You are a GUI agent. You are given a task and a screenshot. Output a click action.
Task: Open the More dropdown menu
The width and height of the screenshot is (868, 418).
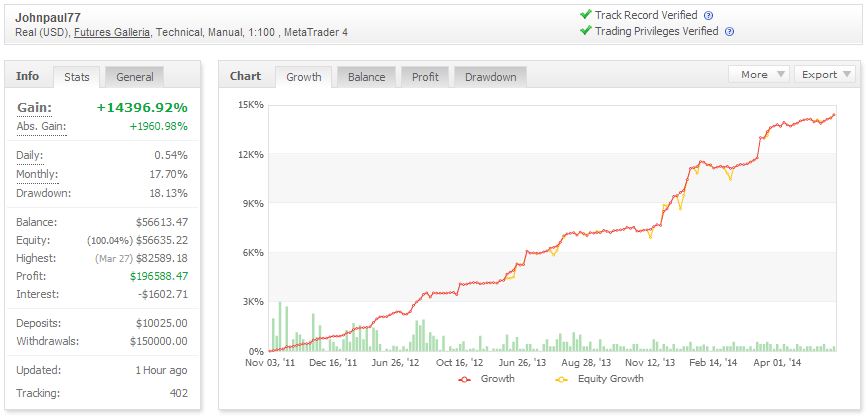click(760, 75)
